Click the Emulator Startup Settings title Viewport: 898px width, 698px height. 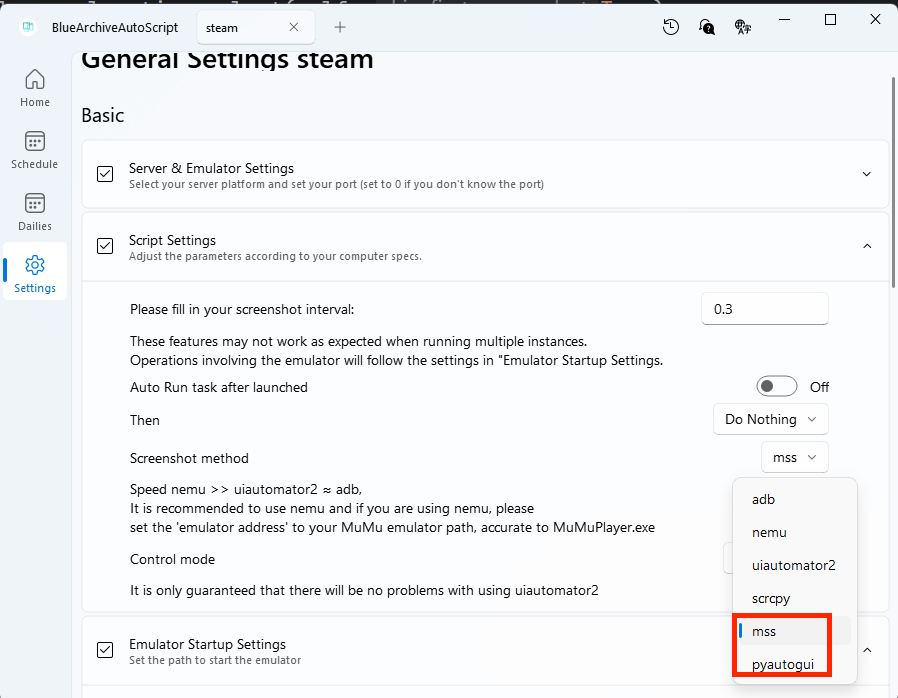click(207, 644)
